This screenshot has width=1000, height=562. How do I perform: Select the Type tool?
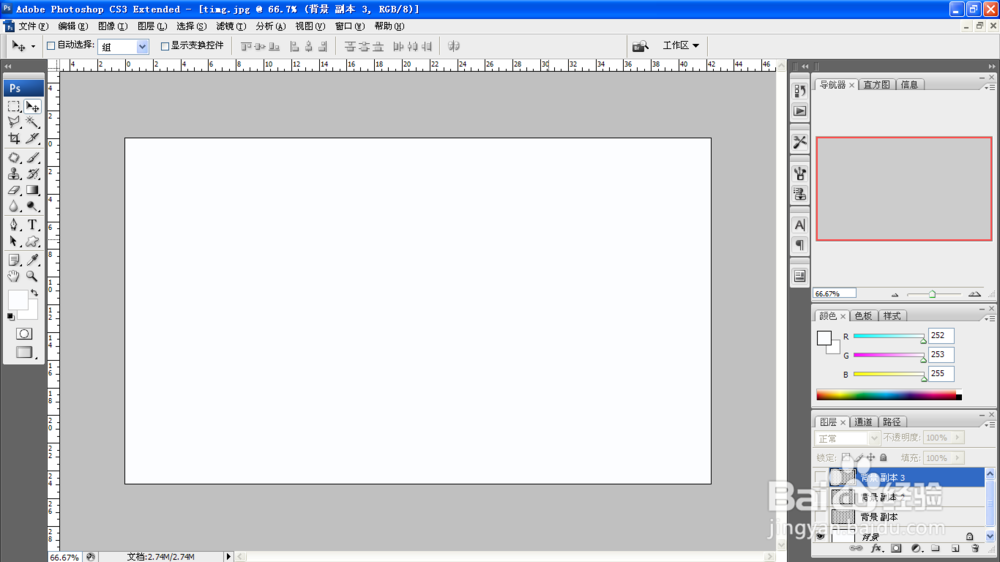33,225
